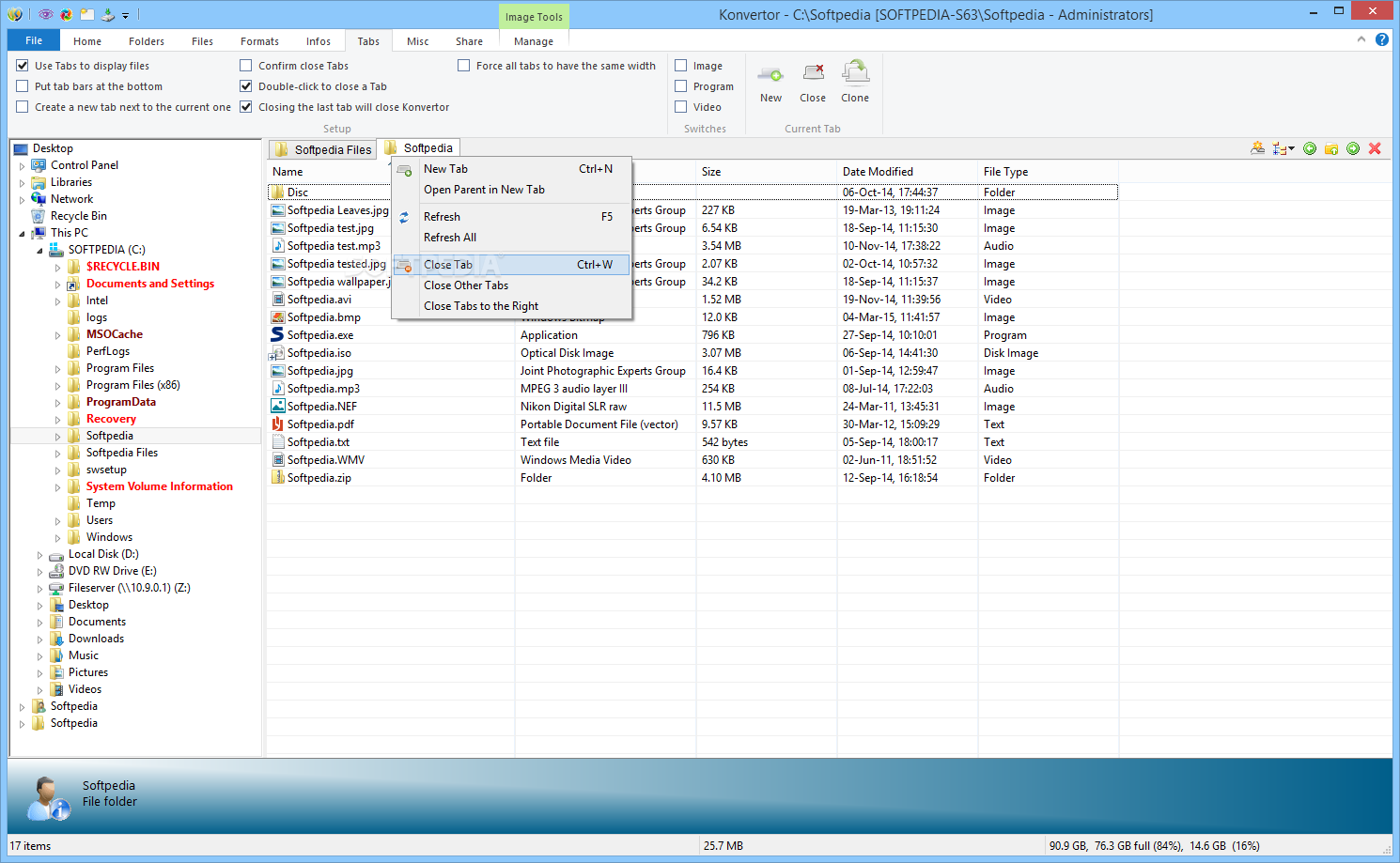Switch to the Formats ribbon tab
1400x863 pixels.
click(259, 41)
